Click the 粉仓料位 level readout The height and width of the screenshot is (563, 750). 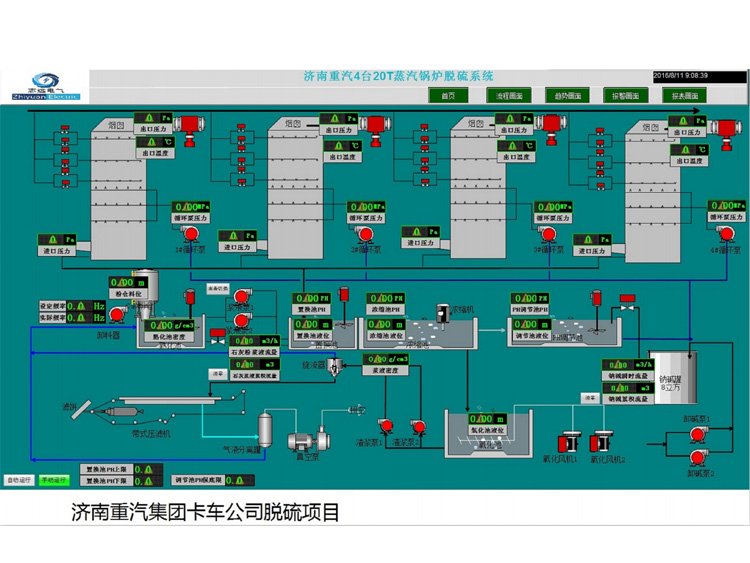point(129,283)
